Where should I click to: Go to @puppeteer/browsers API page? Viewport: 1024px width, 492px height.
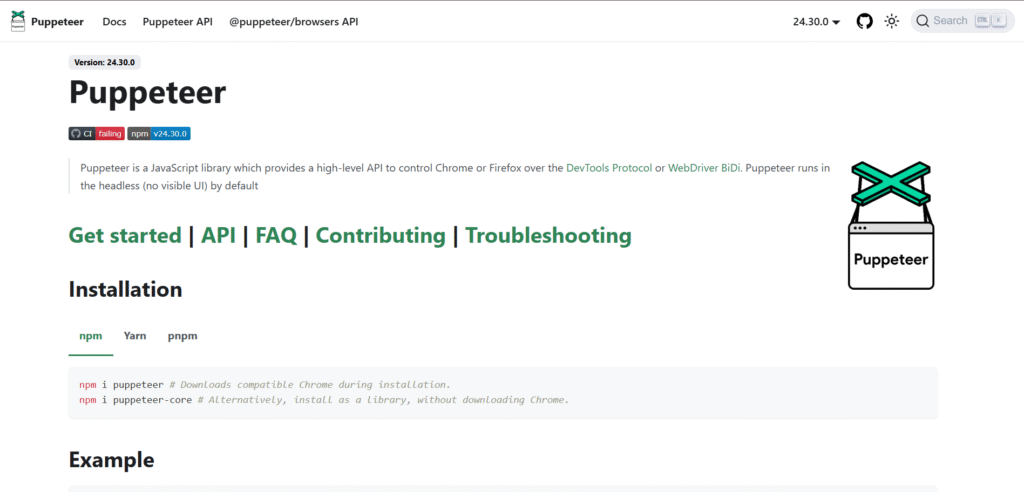[293, 21]
